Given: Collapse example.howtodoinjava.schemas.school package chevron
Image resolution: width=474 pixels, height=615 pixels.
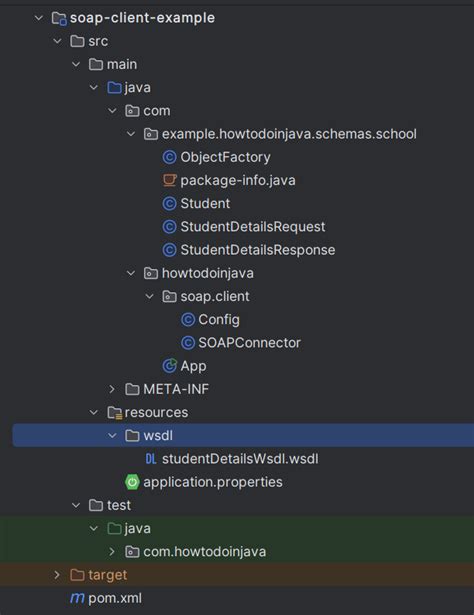Looking at the screenshot, I should tap(131, 134).
